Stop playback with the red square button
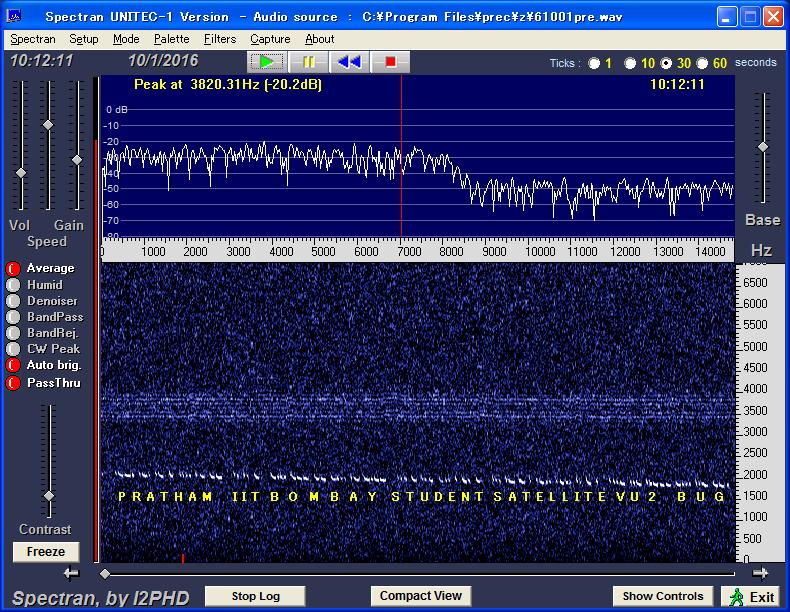790x612 pixels. [x=390, y=62]
